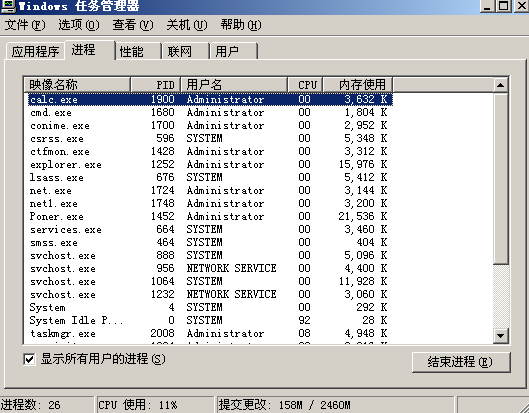Screen dimensions: 529x413
Task: Select the calc.exe process row
Action: pyautogui.click(x=210, y=99)
